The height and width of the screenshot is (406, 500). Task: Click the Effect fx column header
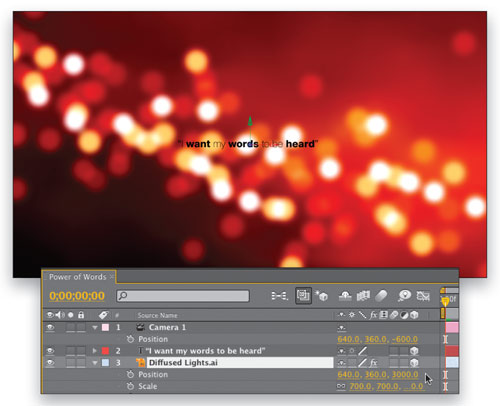tap(373, 315)
